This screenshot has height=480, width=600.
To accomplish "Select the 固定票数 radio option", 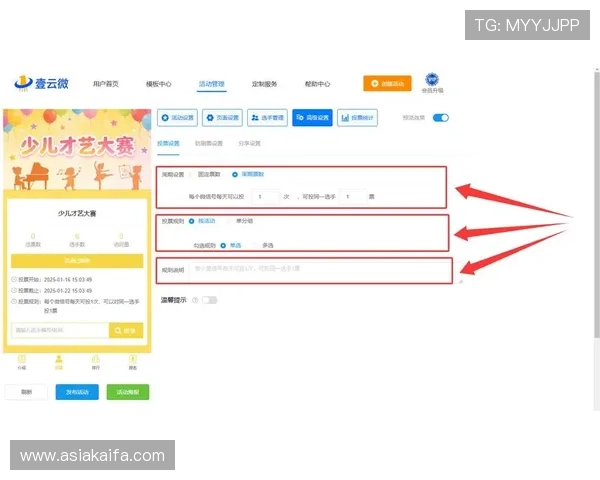I will pyautogui.click(x=206, y=175).
